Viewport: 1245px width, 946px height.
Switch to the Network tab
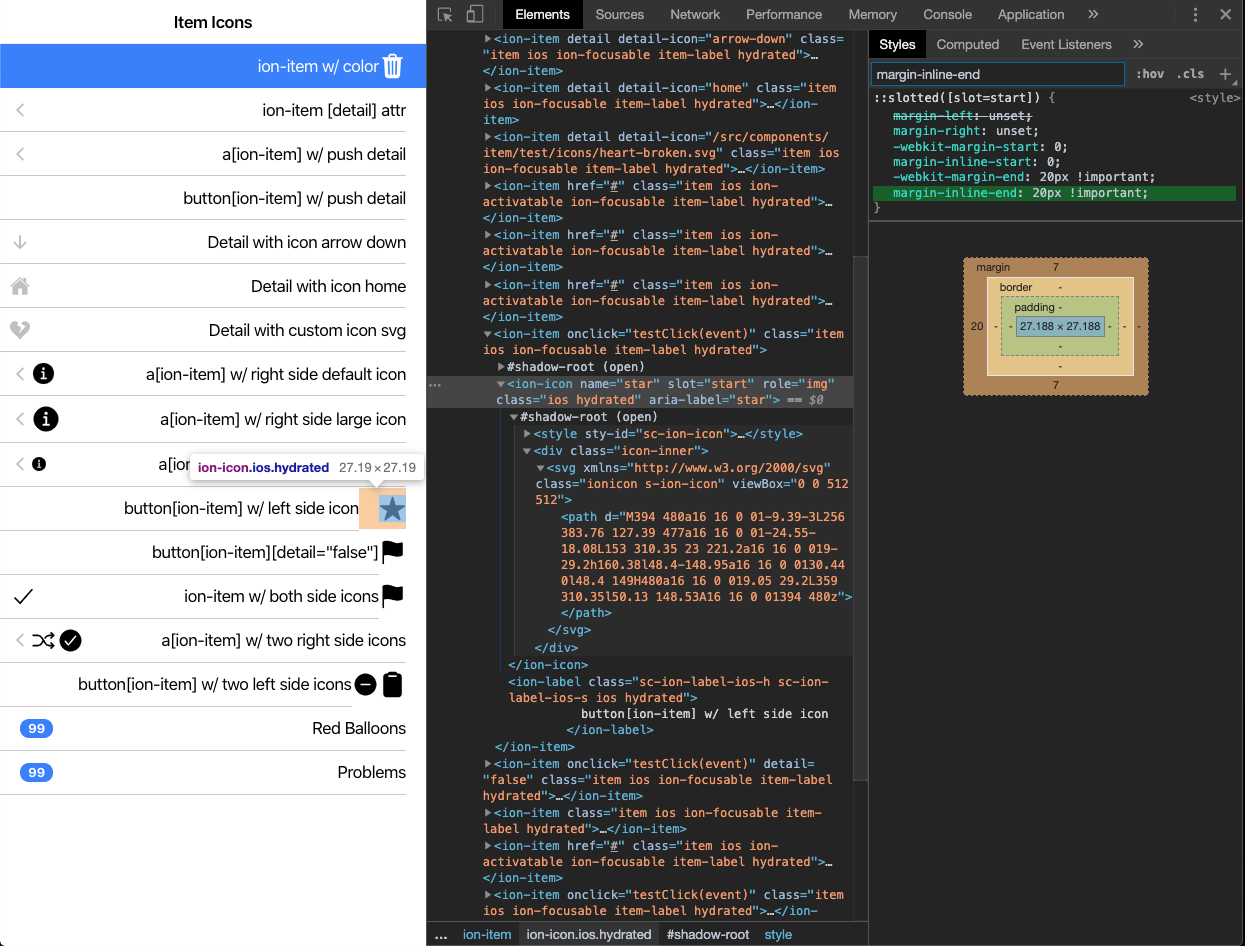(x=695, y=14)
